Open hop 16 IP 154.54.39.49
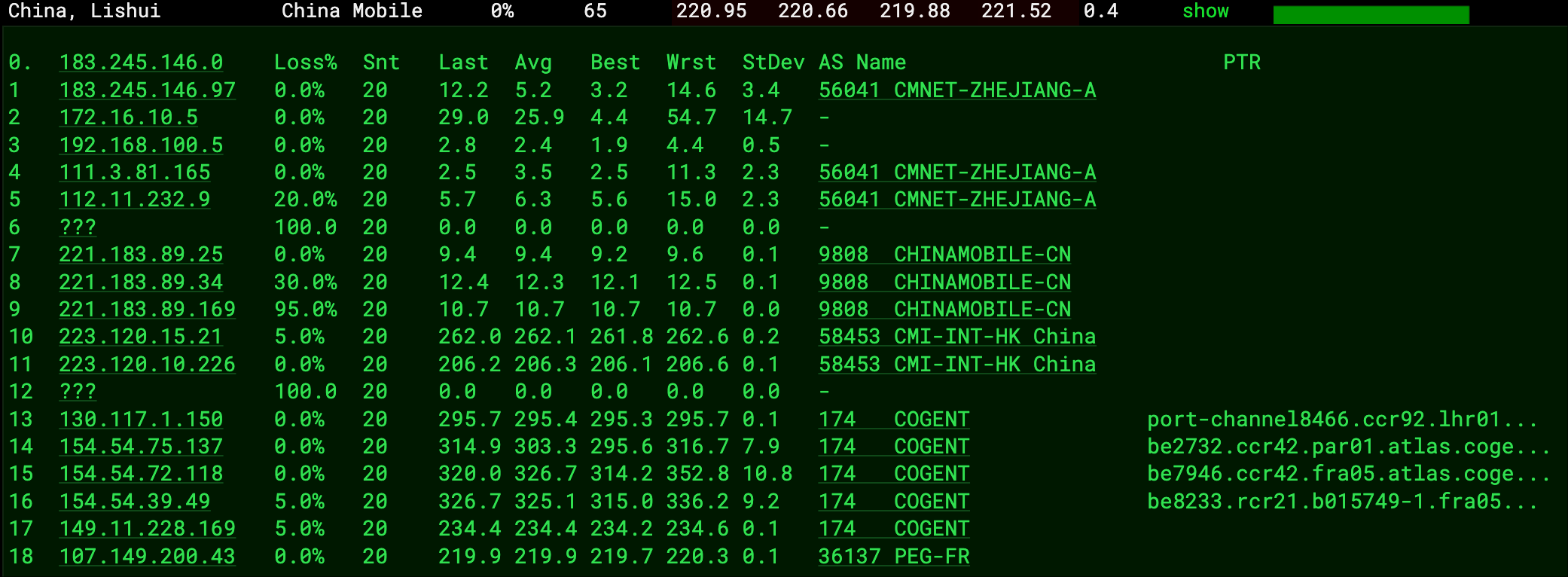 (x=135, y=502)
